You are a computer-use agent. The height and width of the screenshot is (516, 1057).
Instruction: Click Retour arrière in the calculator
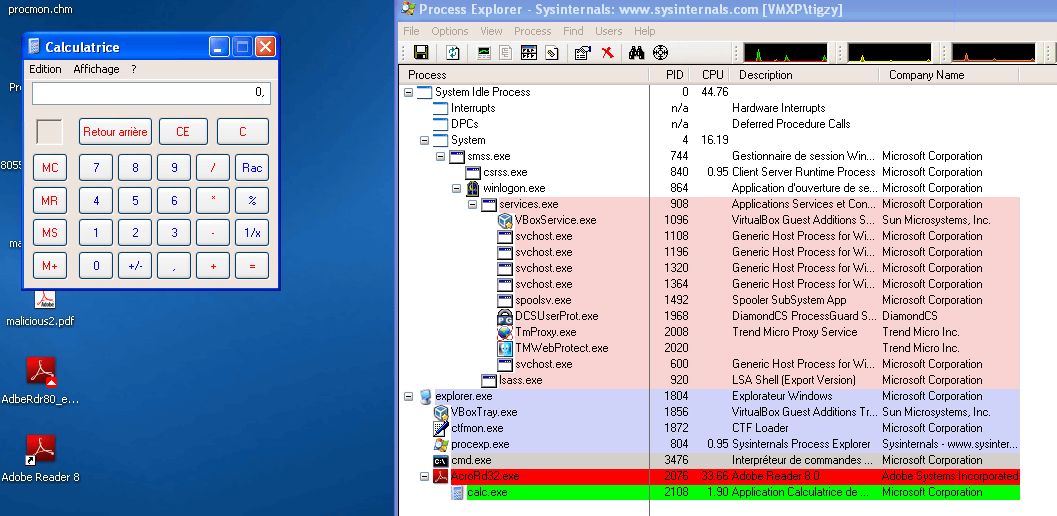tap(115, 132)
